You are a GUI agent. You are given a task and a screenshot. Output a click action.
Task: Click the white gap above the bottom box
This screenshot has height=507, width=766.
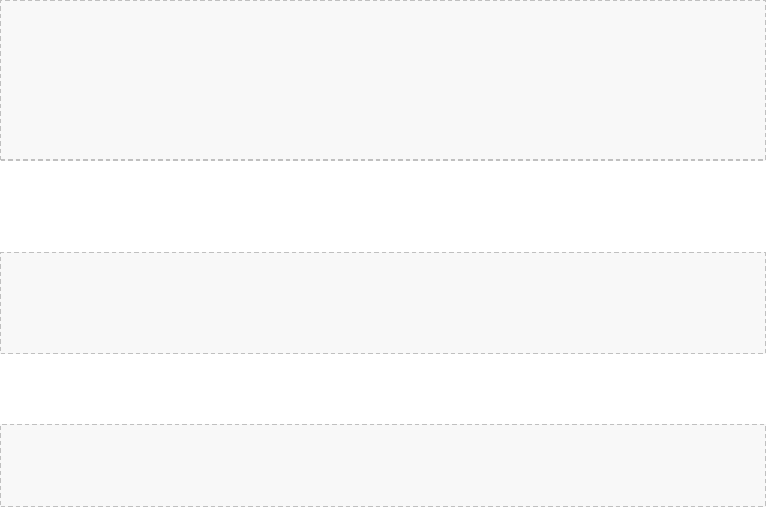tap(383, 389)
